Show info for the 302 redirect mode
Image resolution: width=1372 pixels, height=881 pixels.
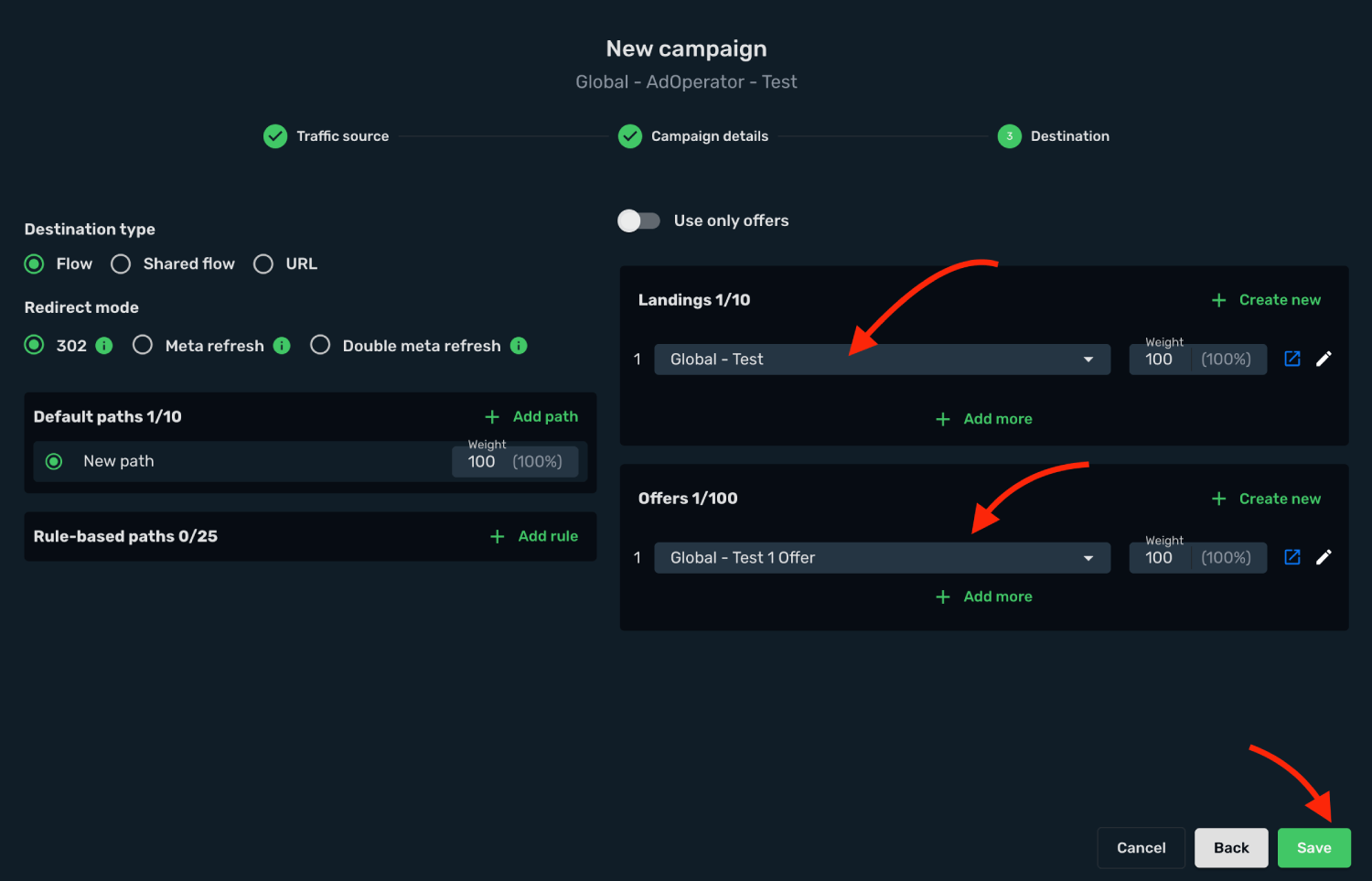point(104,345)
